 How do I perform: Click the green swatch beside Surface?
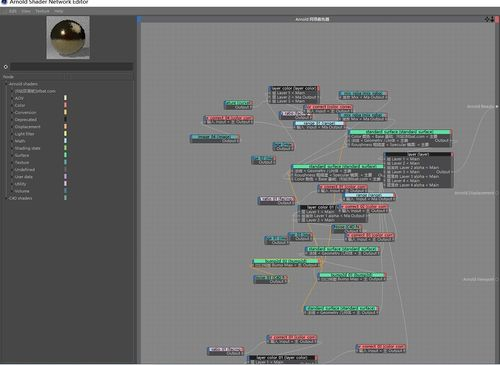coord(65,155)
